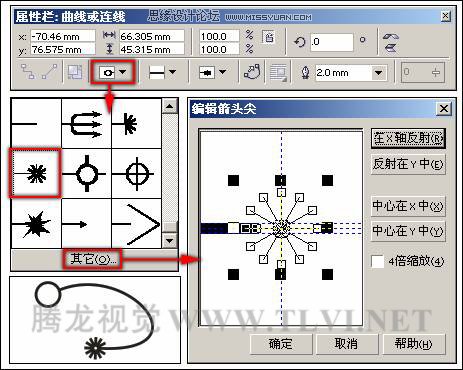Select the plain line no-arrowhead option
This screenshot has height=370, width=463.
pos(36,124)
